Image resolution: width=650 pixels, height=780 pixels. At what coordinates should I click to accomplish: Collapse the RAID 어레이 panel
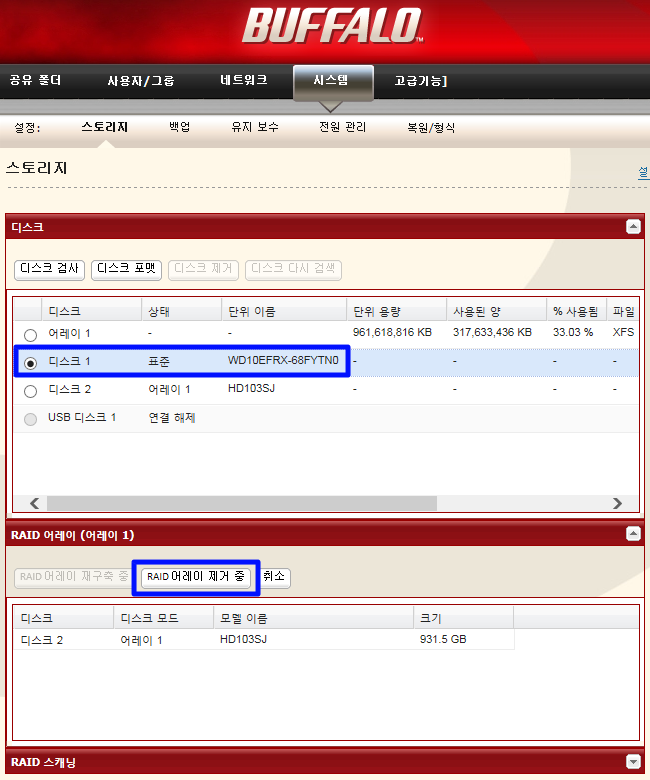tap(633, 534)
